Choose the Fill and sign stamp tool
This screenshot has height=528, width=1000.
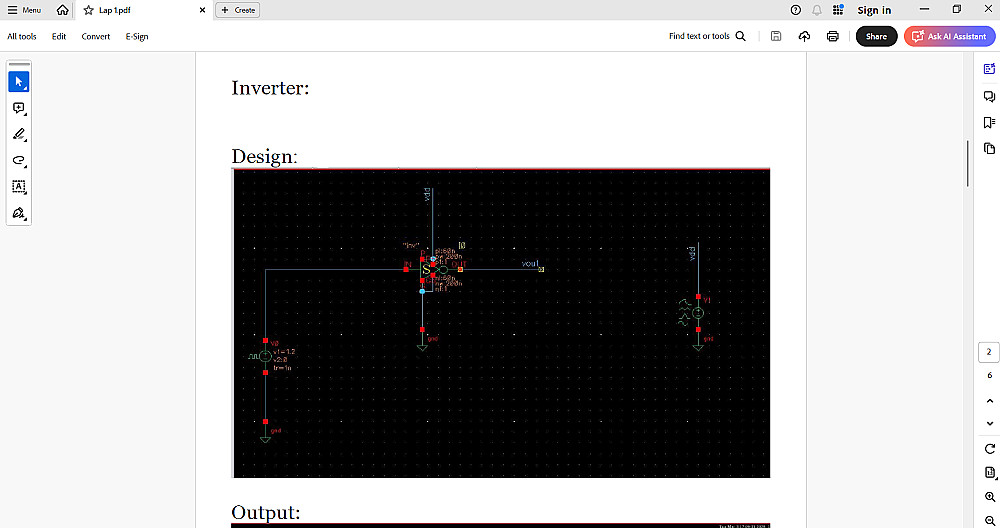[x=18, y=213]
